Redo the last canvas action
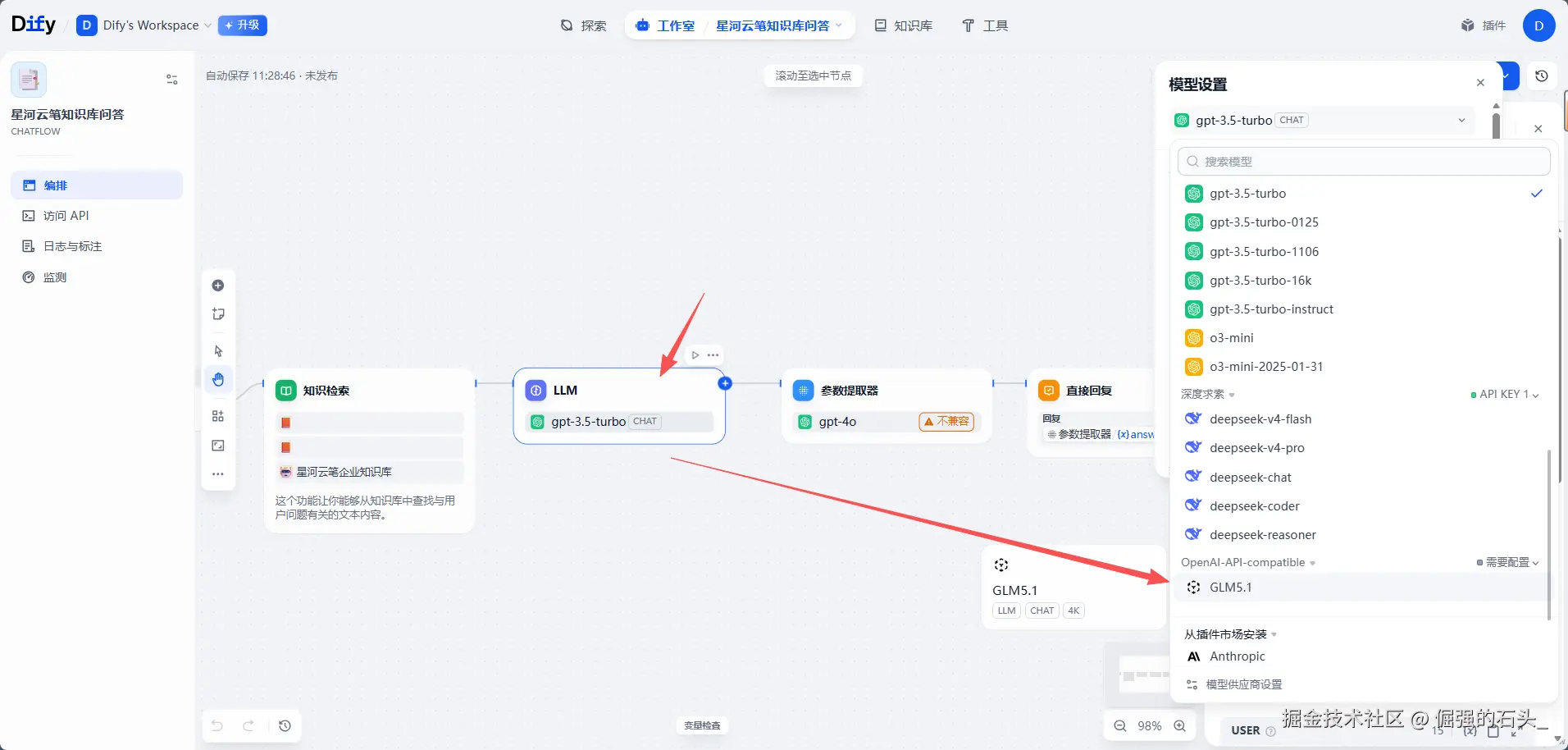This screenshot has height=750, width=1568. (x=248, y=725)
